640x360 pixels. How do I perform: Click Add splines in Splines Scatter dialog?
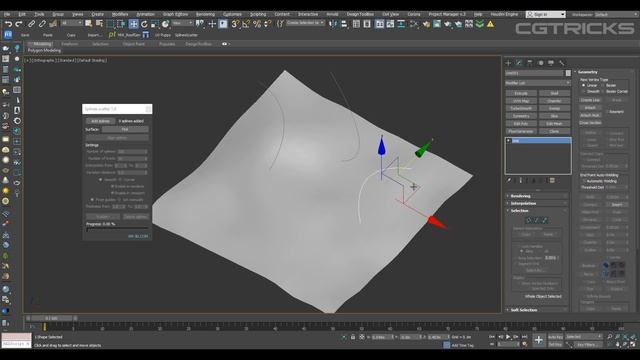pyautogui.click(x=100, y=121)
